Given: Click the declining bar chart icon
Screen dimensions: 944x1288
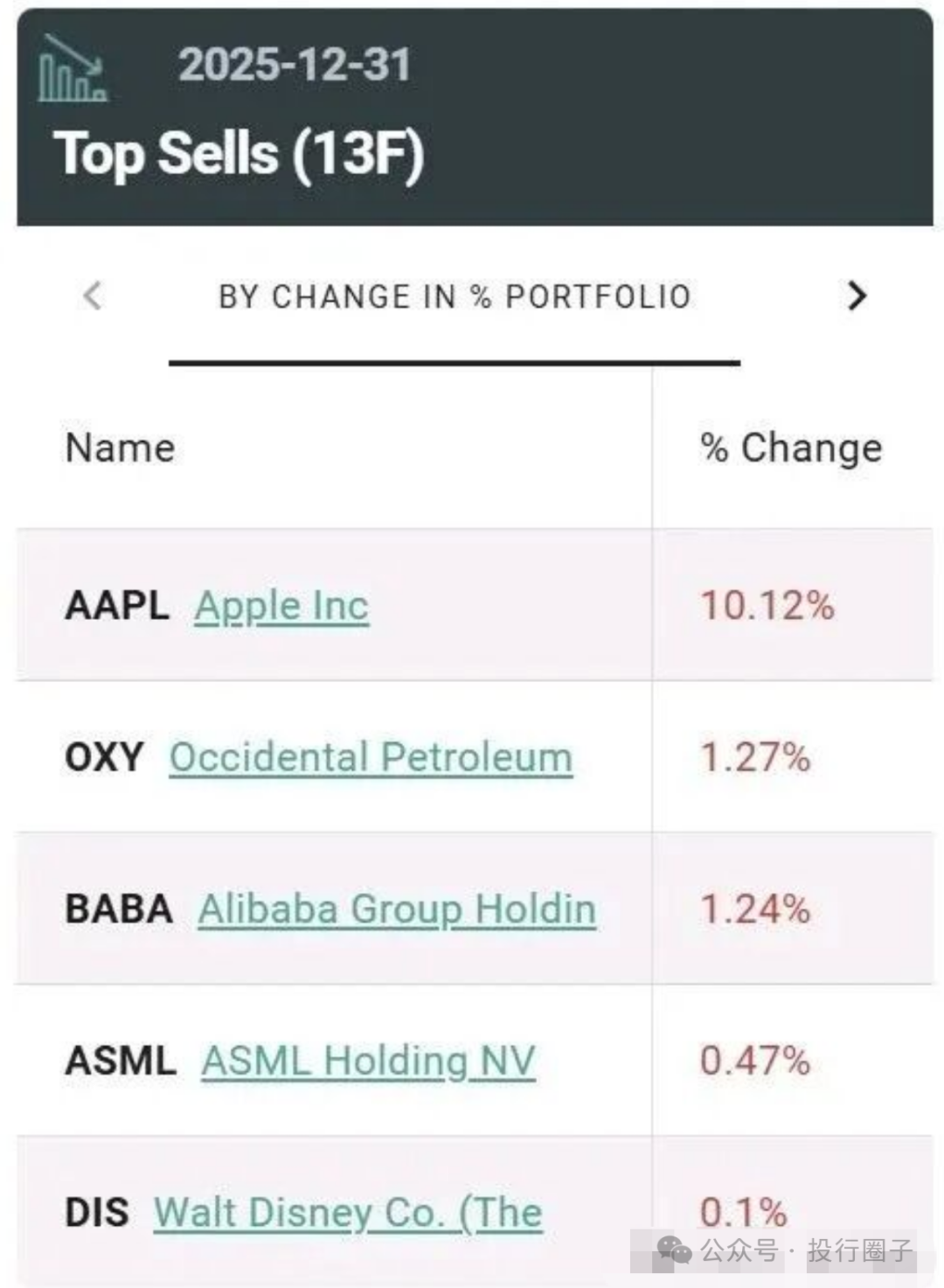Looking at the screenshot, I should pos(73,69).
